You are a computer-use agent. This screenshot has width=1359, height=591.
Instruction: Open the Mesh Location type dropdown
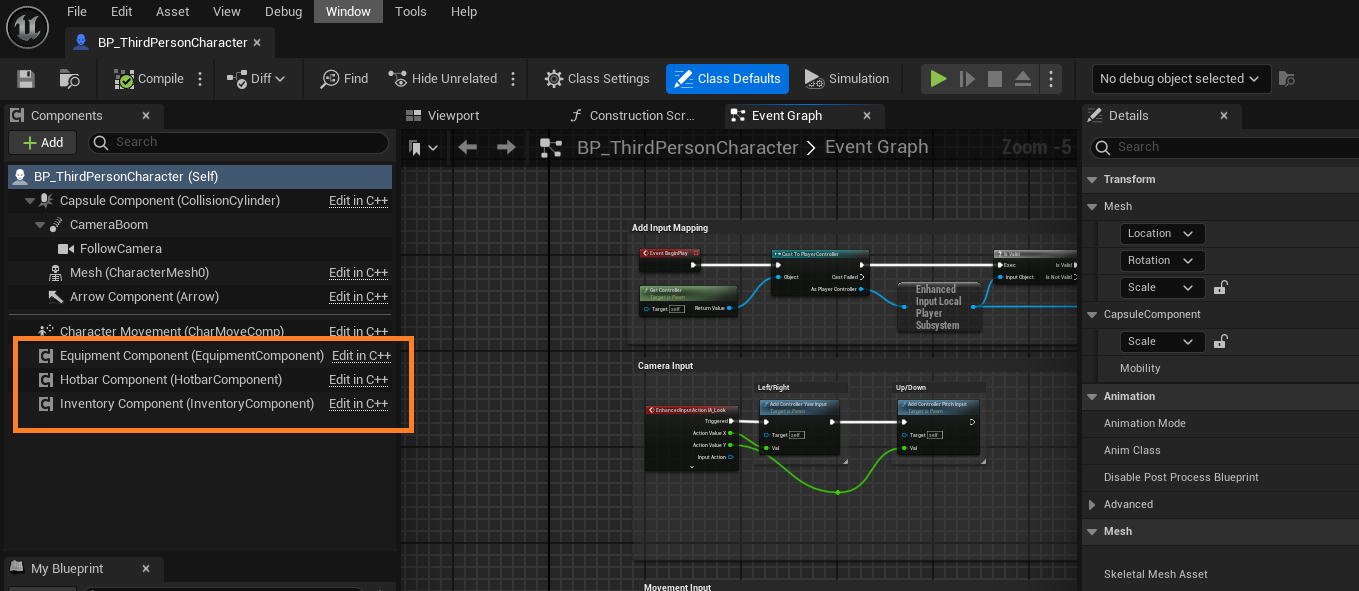point(1163,234)
